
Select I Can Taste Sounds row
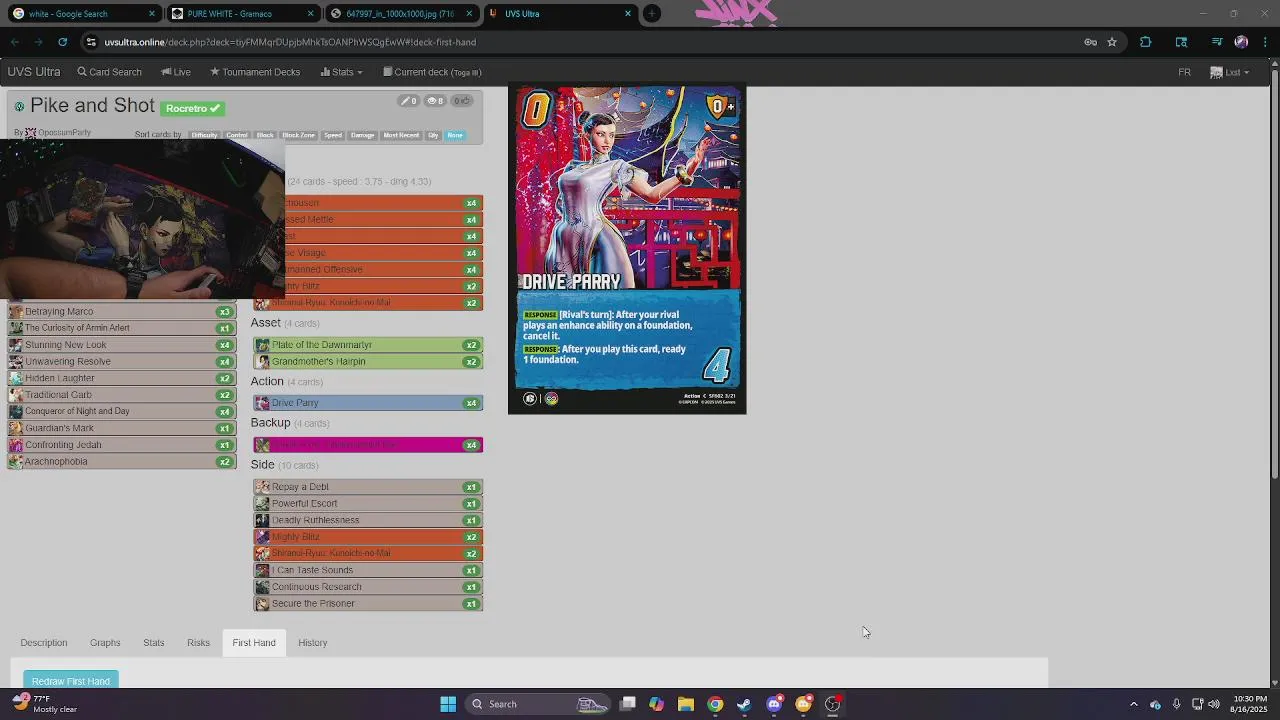pyautogui.click(x=367, y=570)
